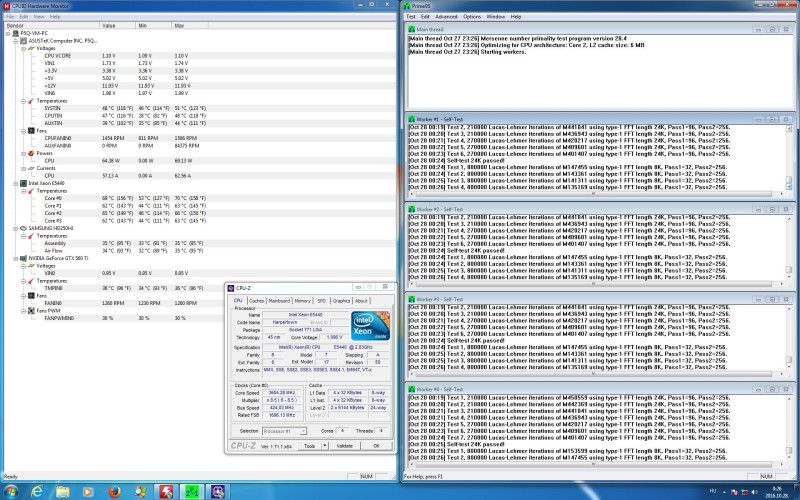This screenshot has height=500, width=800.
Task: Switch to HWMonitor red lightning taskbar icon
Action: pyautogui.click(x=166, y=492)
